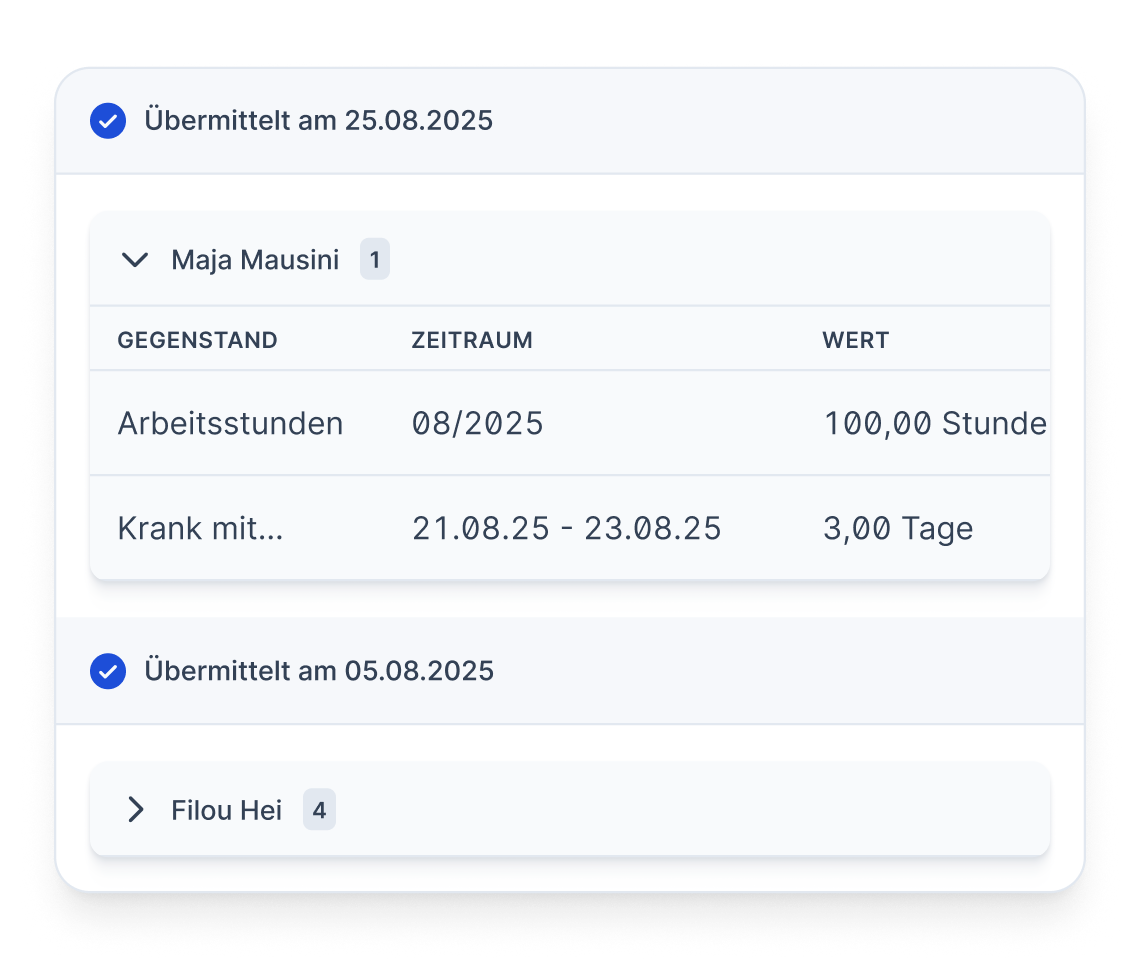Click the 21.08.25 - 23.08.25 date range
This screenshot has width=1140, height=960.
566,527
